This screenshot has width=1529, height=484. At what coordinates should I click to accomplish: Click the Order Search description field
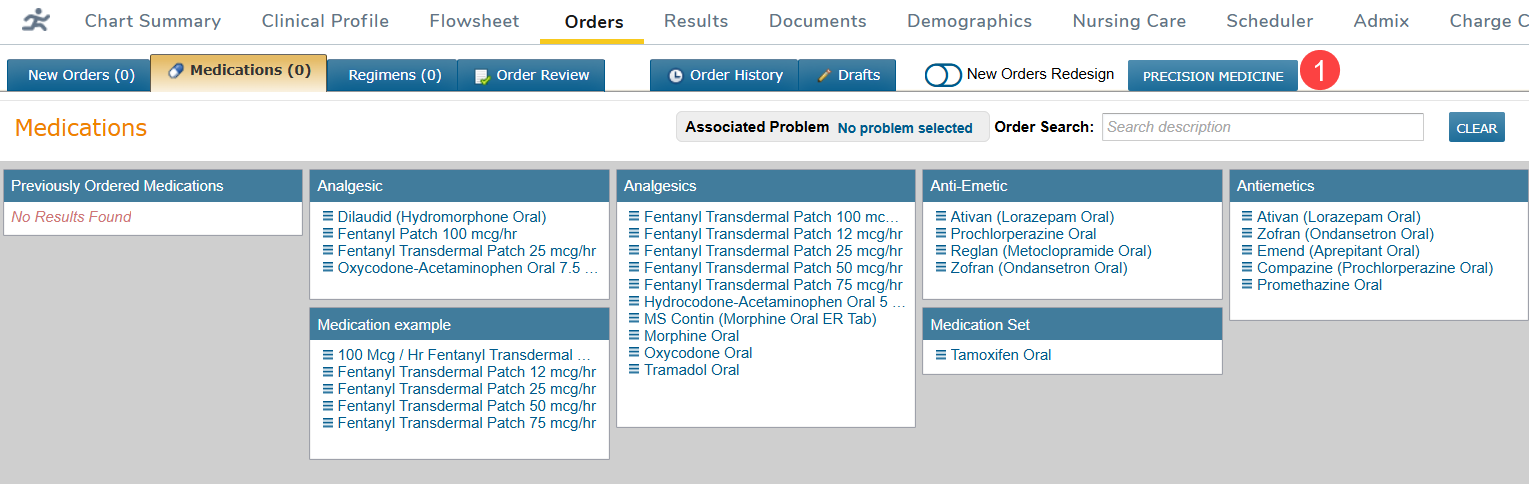pyautogui.click(x=1262, y=127)
